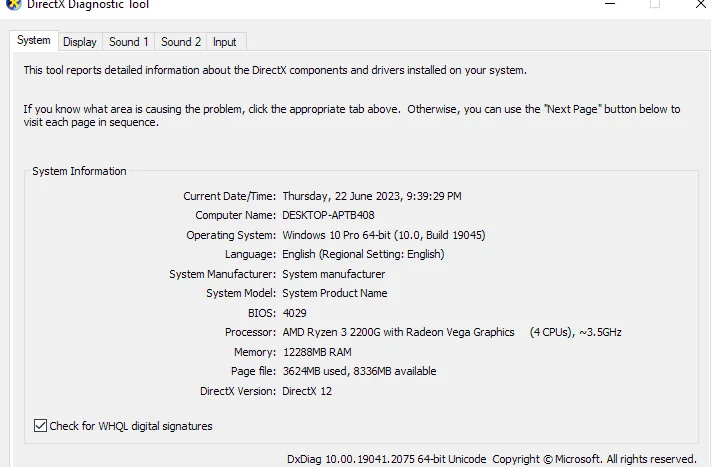
Task: Toggle Check for WHQL digital signatures checkbox
Action: [40, 426]
